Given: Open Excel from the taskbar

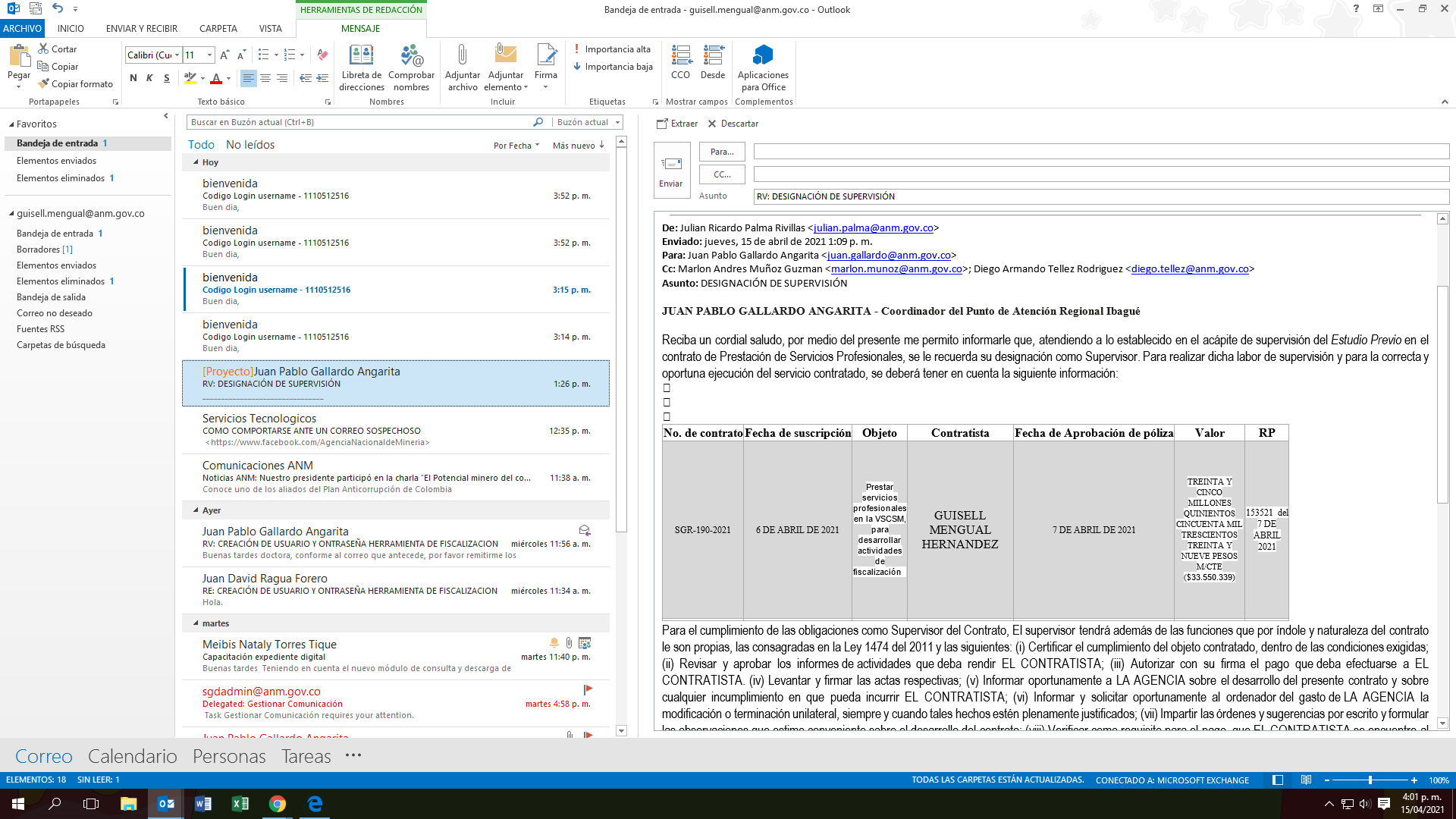Looking at the screenshot, I should click(240, 804).
